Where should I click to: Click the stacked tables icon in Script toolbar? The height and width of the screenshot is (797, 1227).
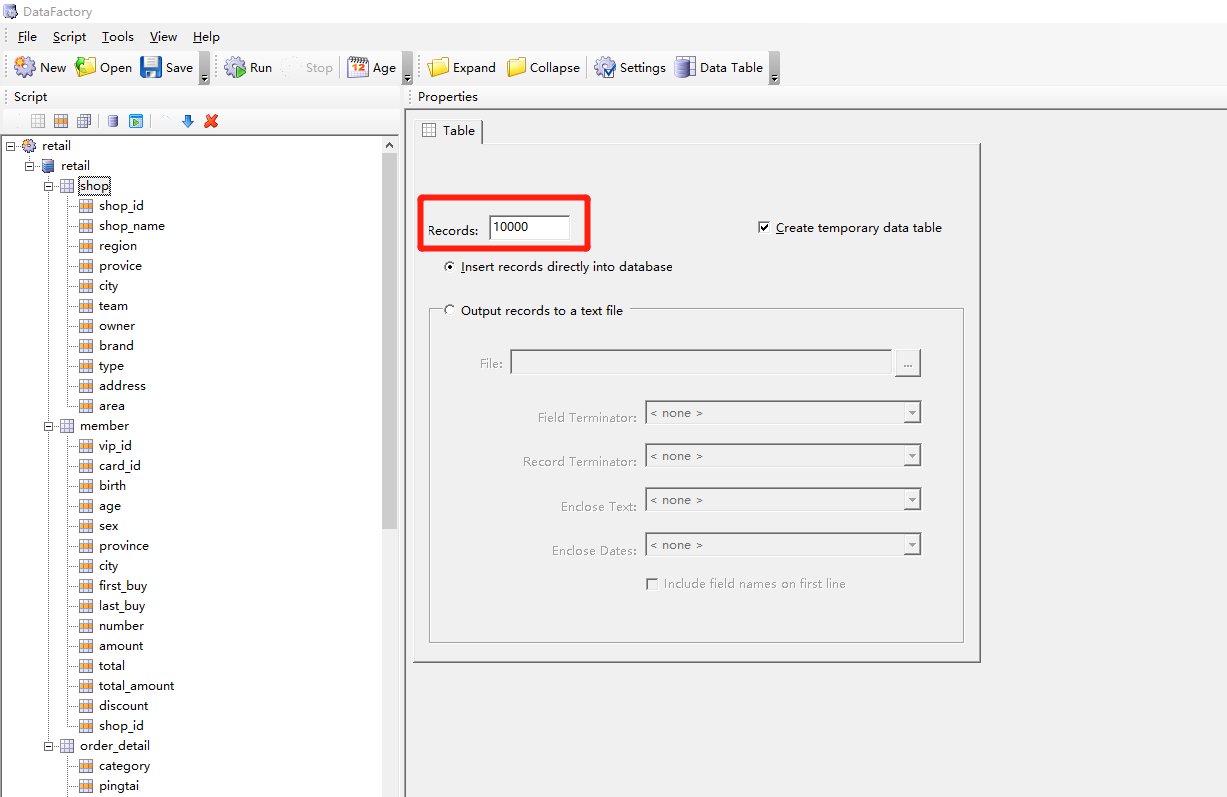84,121
